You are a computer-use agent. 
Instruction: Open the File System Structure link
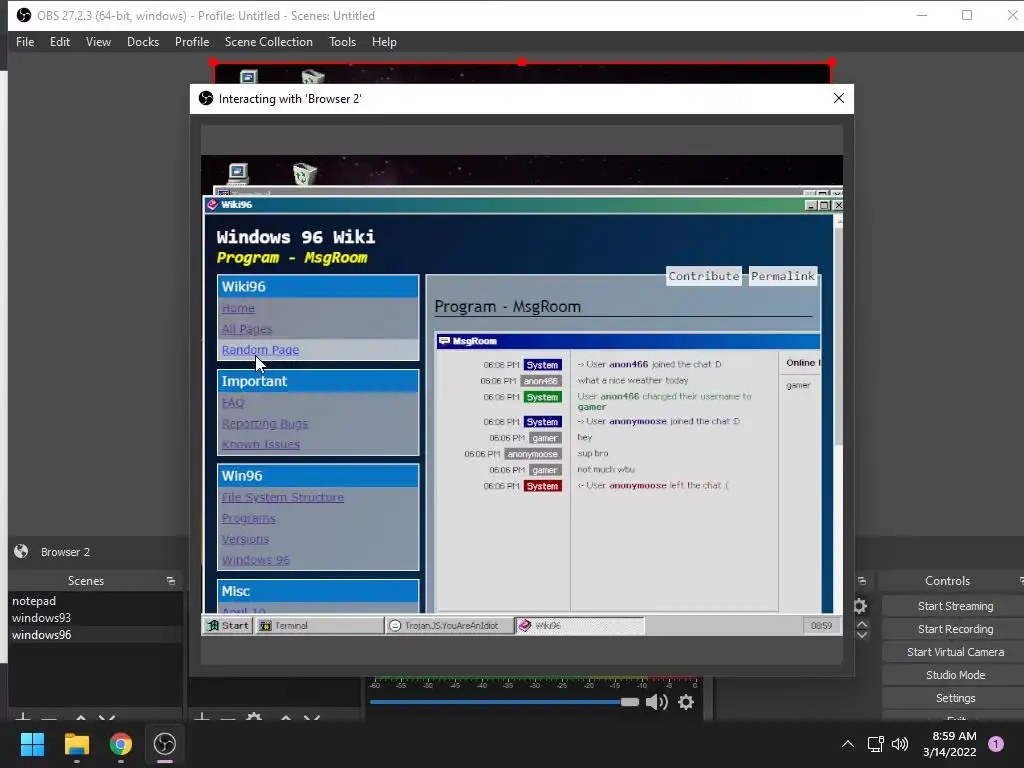[283, 497]
